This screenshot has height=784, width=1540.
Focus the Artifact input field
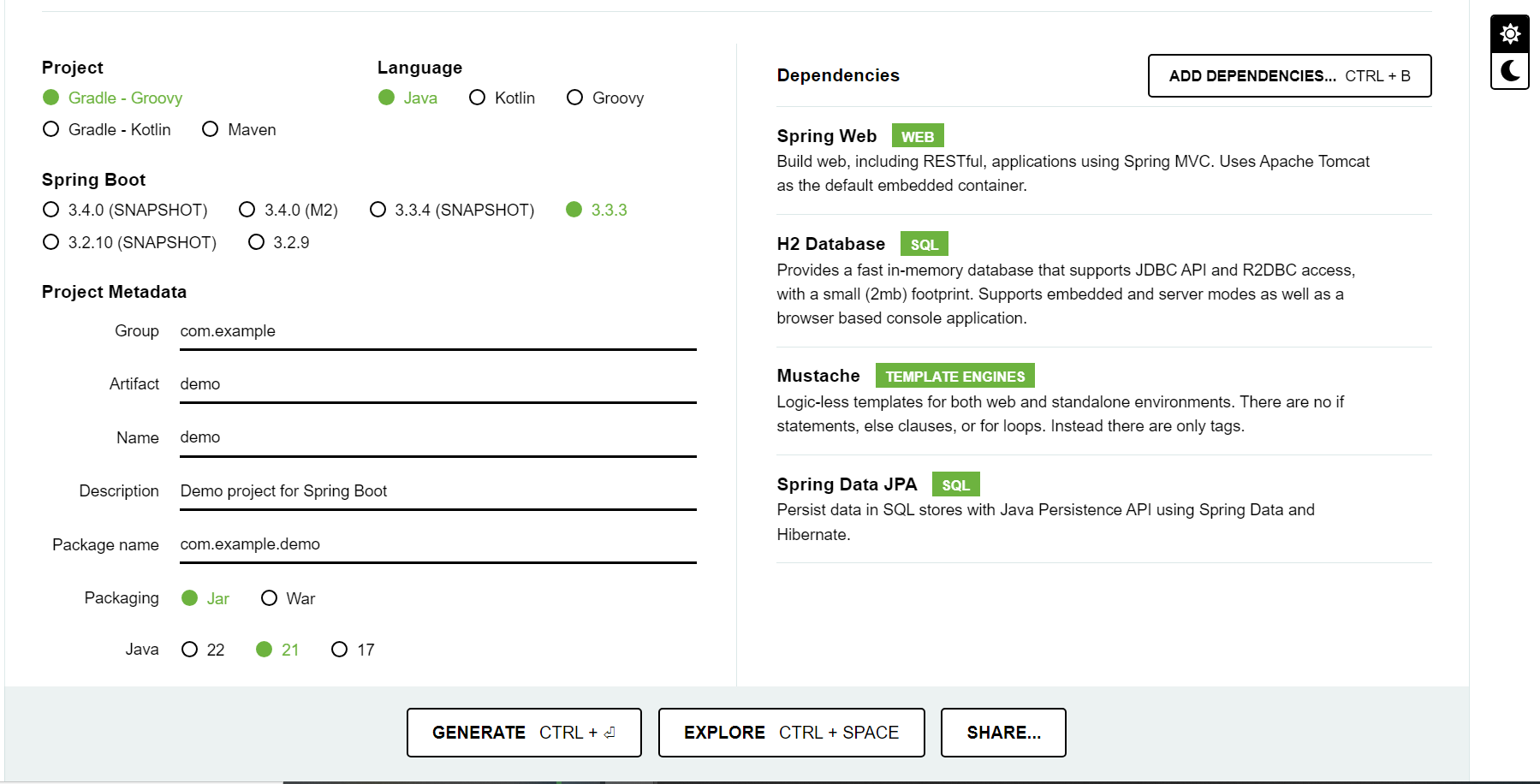coord(438,384)
